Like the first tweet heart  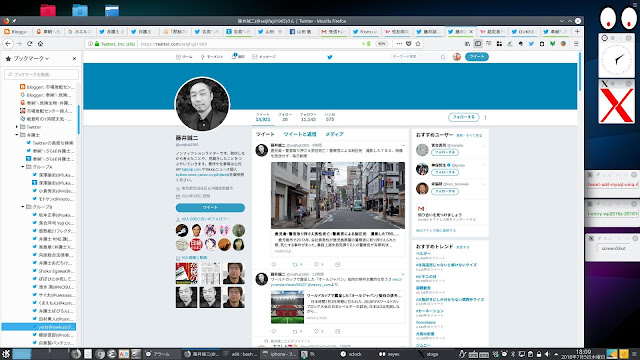[316, 264]
